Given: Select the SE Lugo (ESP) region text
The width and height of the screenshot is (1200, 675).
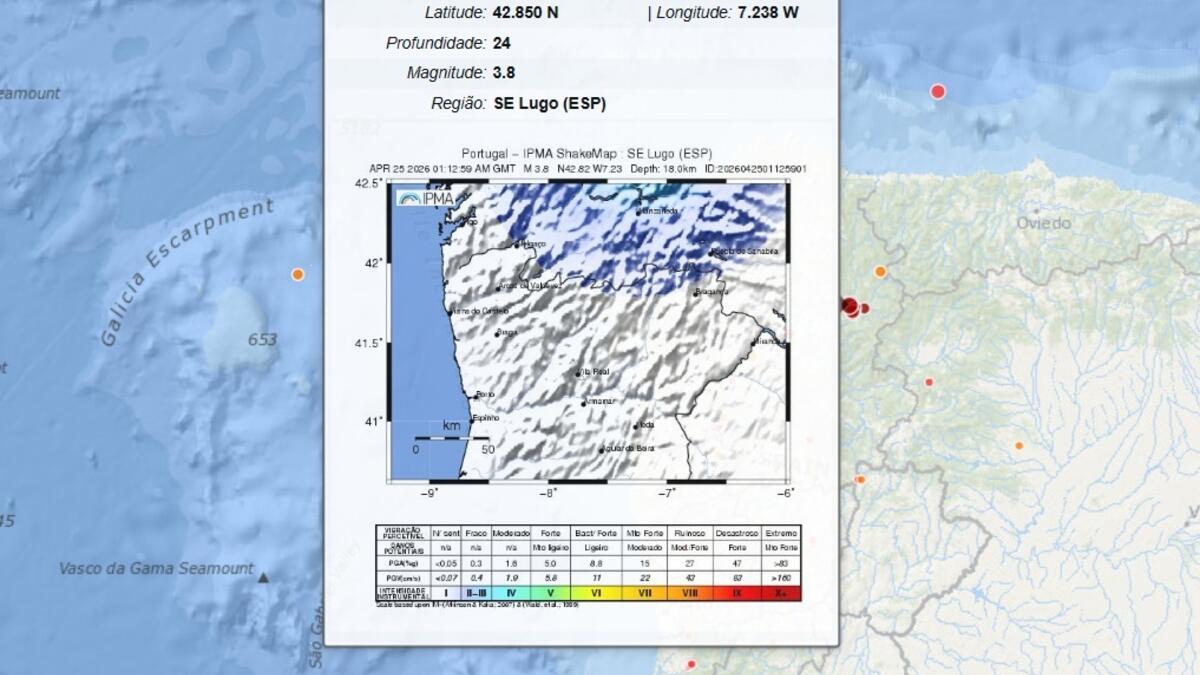Looking at the screenshot, I should point(549,103).
